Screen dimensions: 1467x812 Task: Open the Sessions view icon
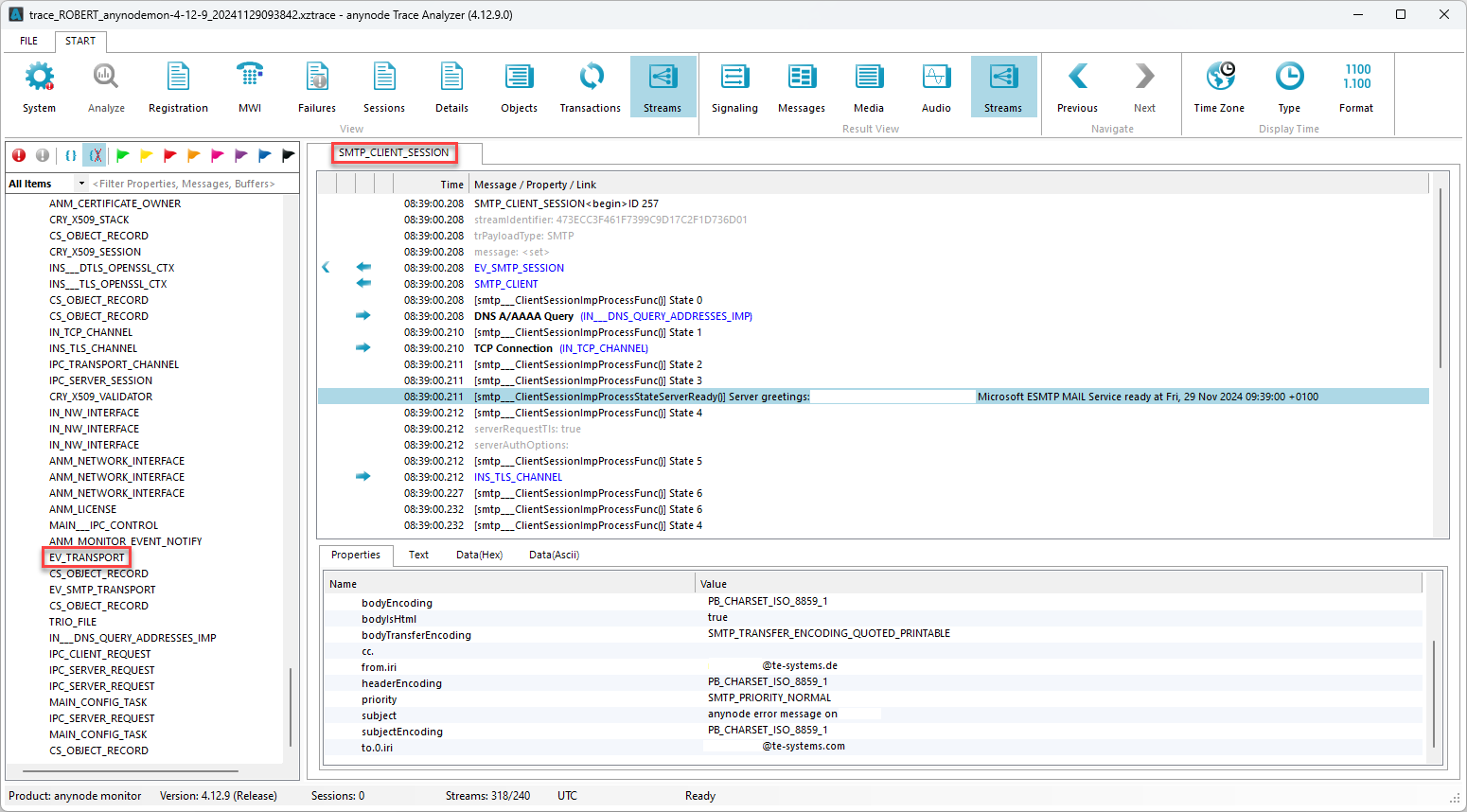(383, 85)
